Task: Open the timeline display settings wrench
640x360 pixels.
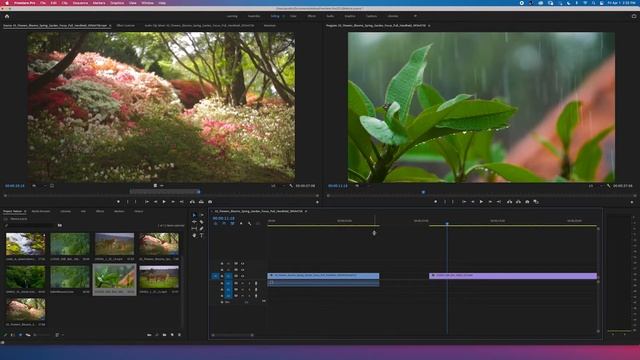Action: [x=249, y=224]
